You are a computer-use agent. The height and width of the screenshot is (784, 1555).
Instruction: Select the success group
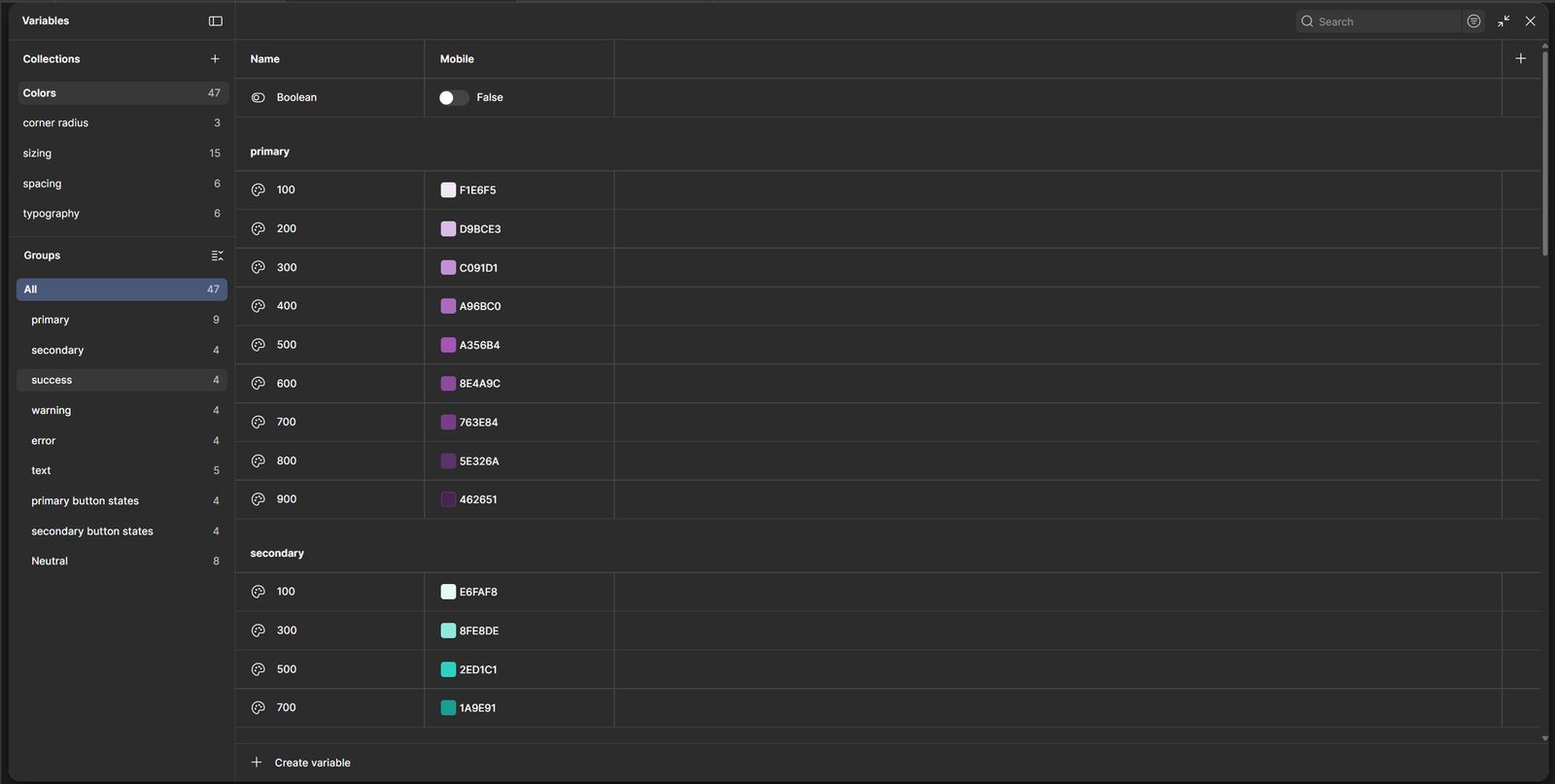point(122,380)
